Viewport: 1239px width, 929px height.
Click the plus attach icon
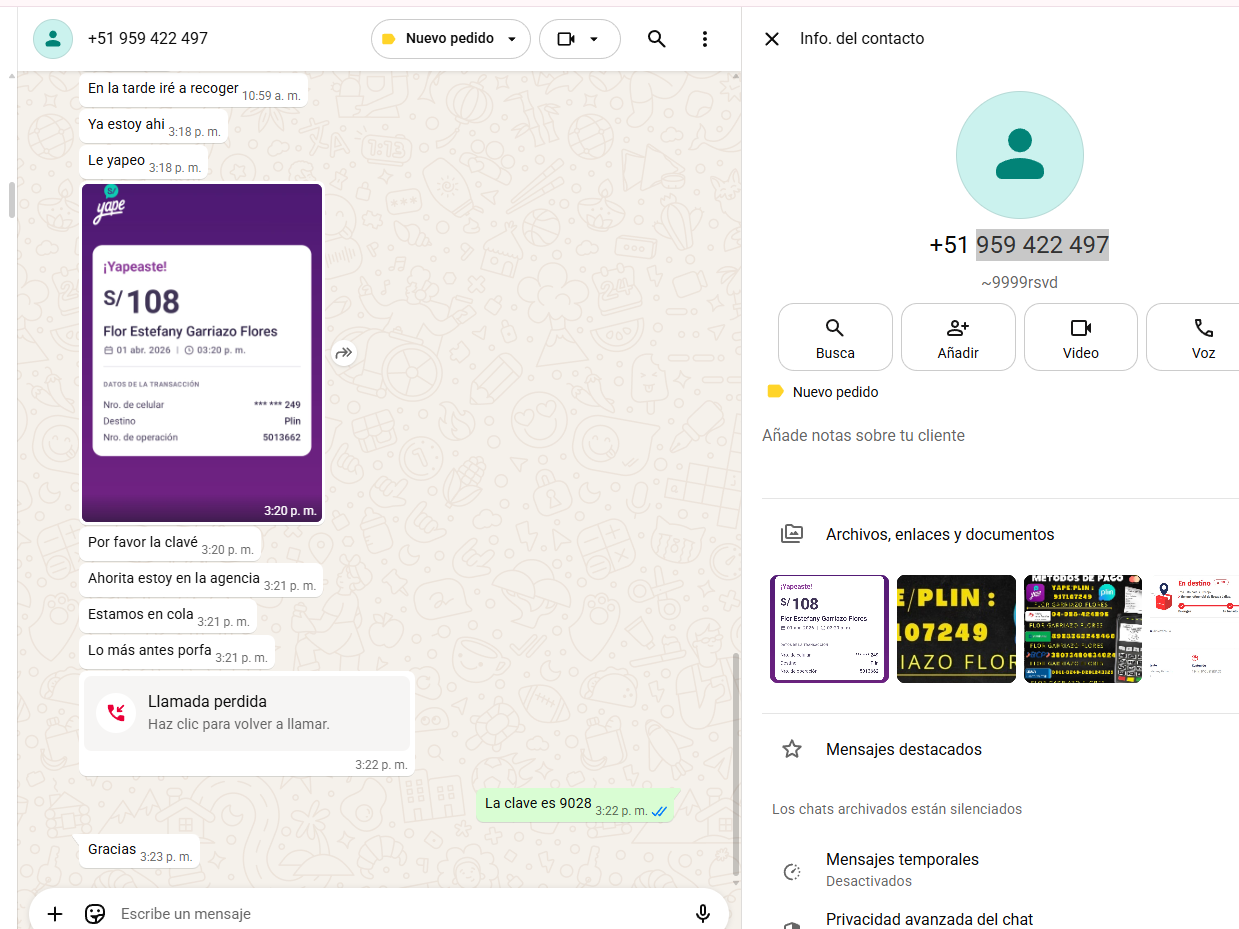(x=55, y=913)
